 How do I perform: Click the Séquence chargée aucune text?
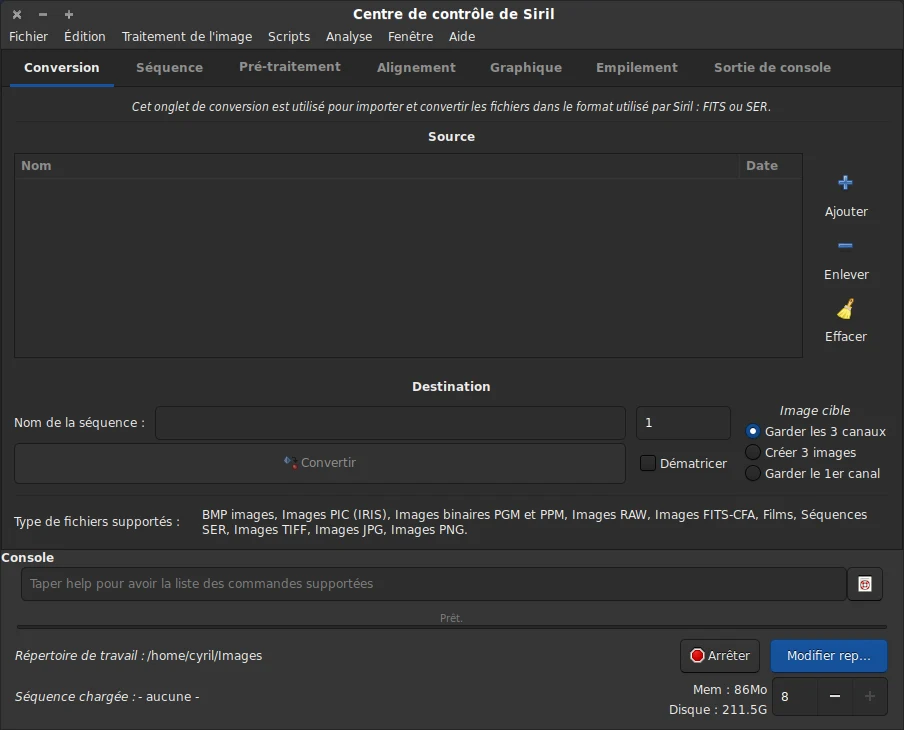[107, 697]
